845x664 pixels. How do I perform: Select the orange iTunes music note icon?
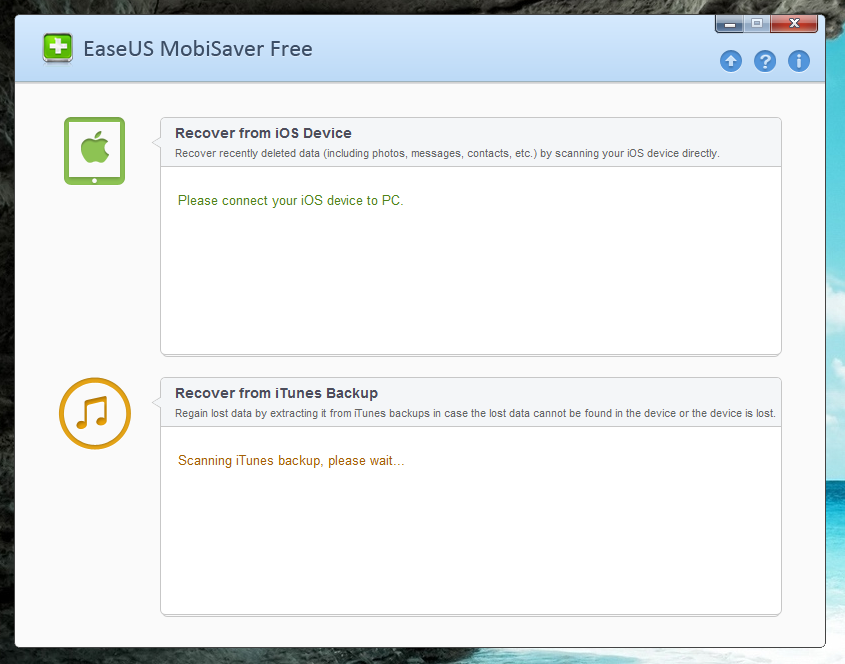click(95, 413)
